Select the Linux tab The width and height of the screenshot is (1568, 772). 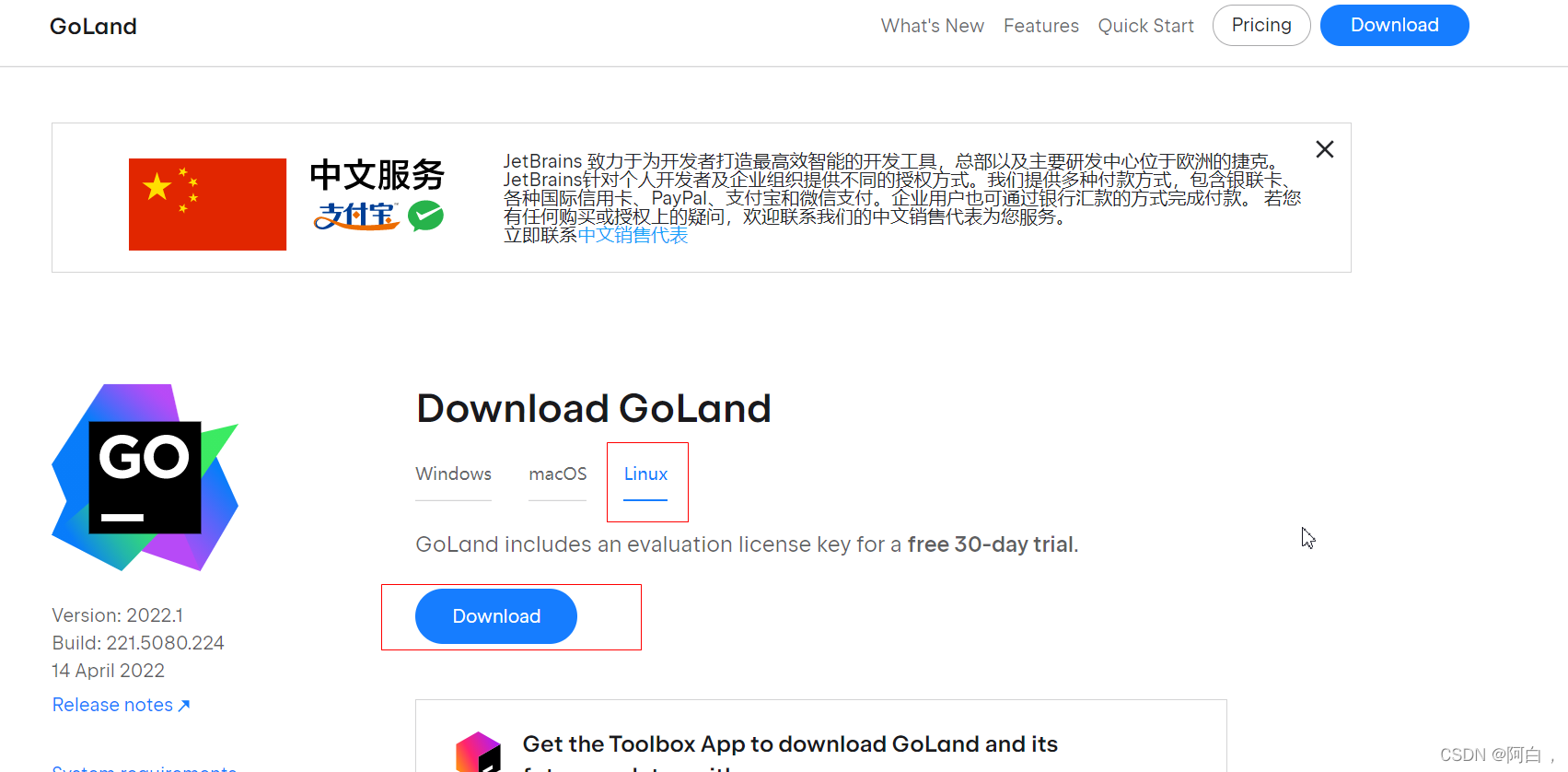coord(645,474)
